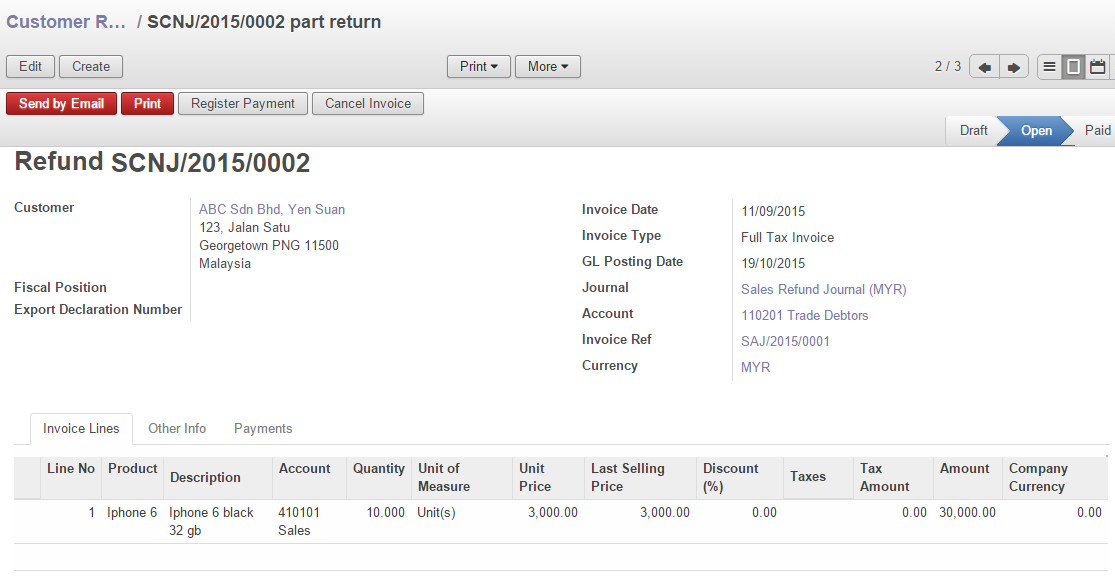The image size is (1115, 576).
Task: Cancel the invoice
Action: tap(367, 103)
